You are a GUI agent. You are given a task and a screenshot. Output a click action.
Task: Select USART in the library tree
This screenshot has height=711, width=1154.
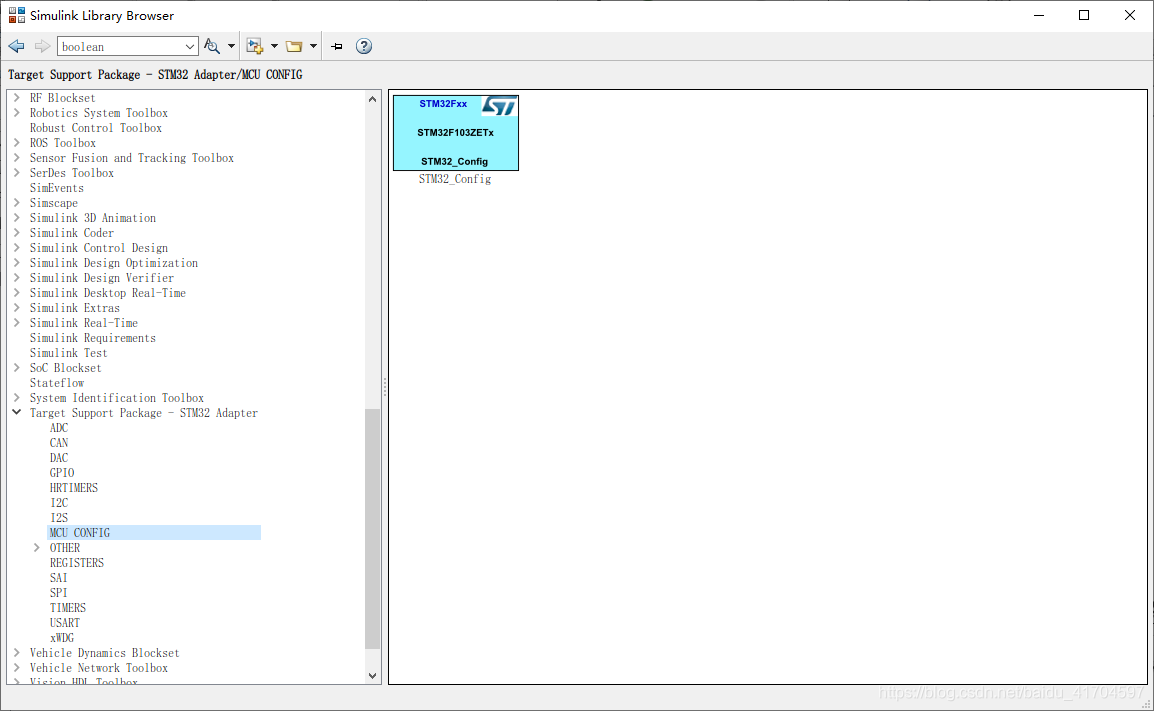point(65,623)
